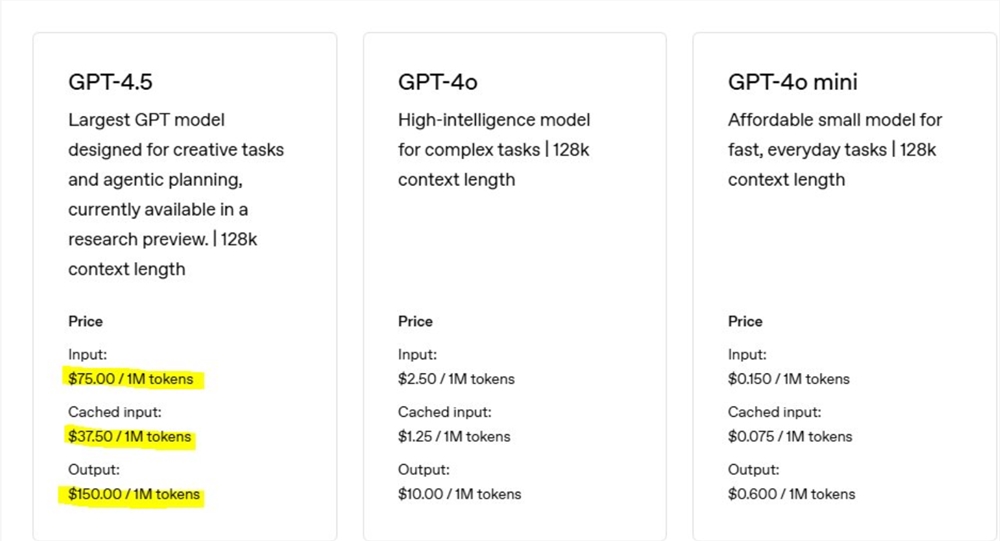The width and height of the screenshot is (1000, 541).
Task: Click the Price label in GPT-4.5 card
Action: click(85, 322)
